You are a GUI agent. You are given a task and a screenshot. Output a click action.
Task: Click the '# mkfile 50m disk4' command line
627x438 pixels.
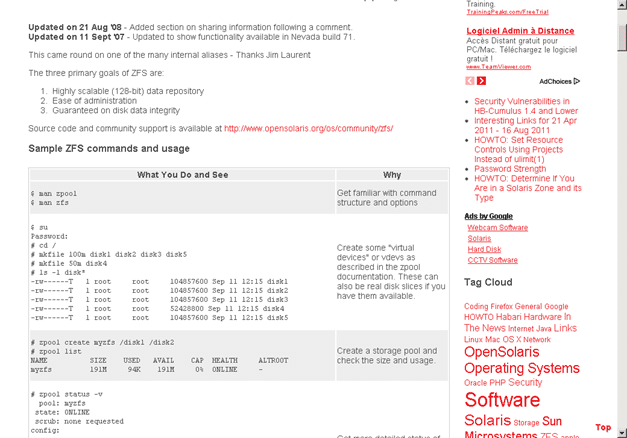coord(69,264)
